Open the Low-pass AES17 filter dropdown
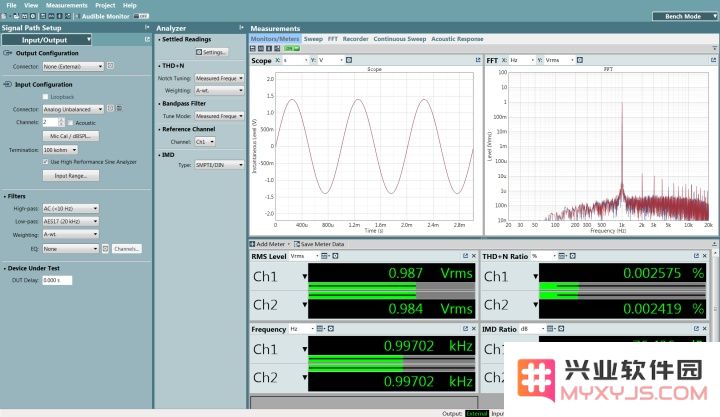 click(x=70, y=221)
